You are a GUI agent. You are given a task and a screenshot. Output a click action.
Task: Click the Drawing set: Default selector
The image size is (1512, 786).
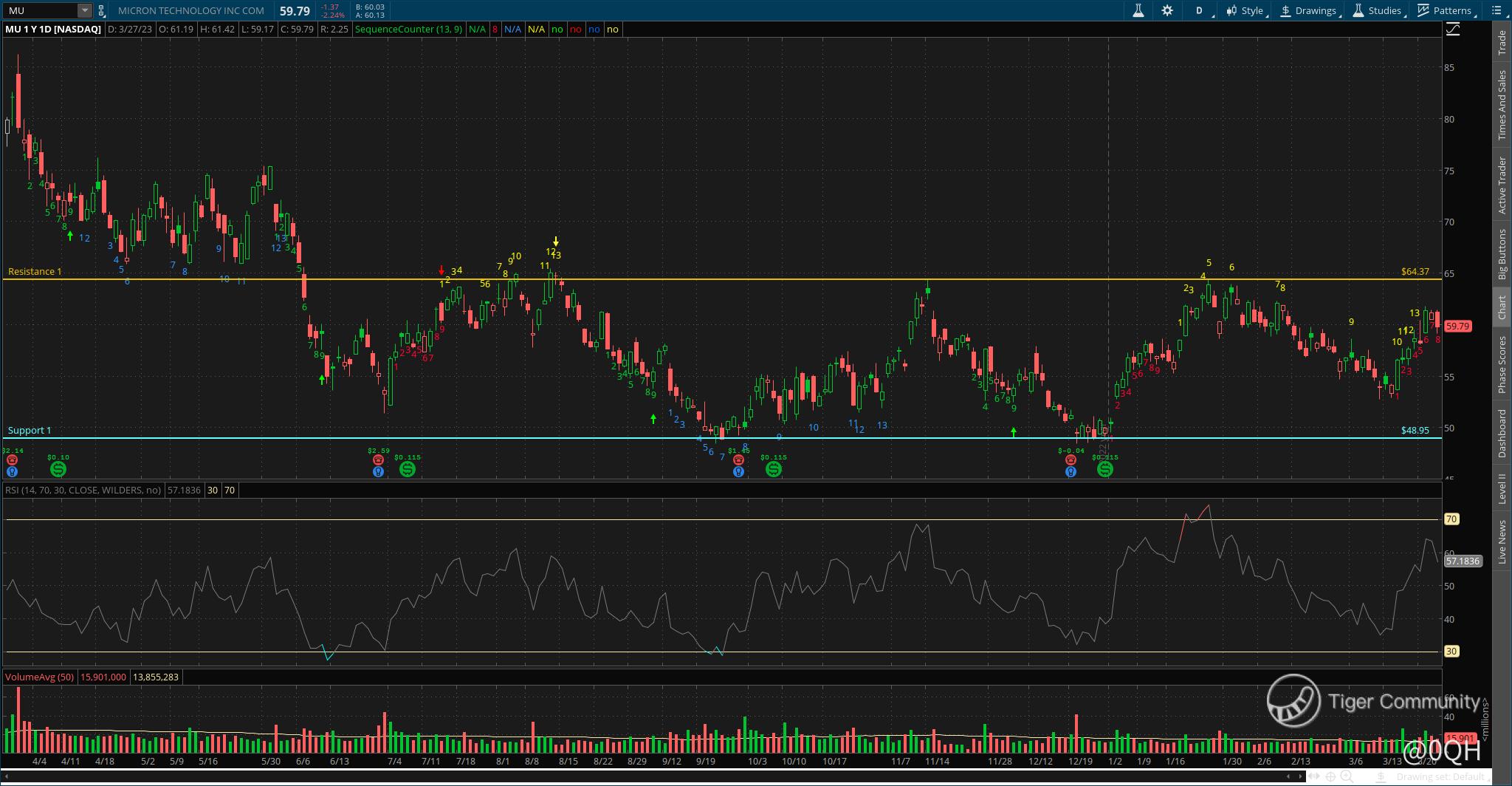(1440, 776)
